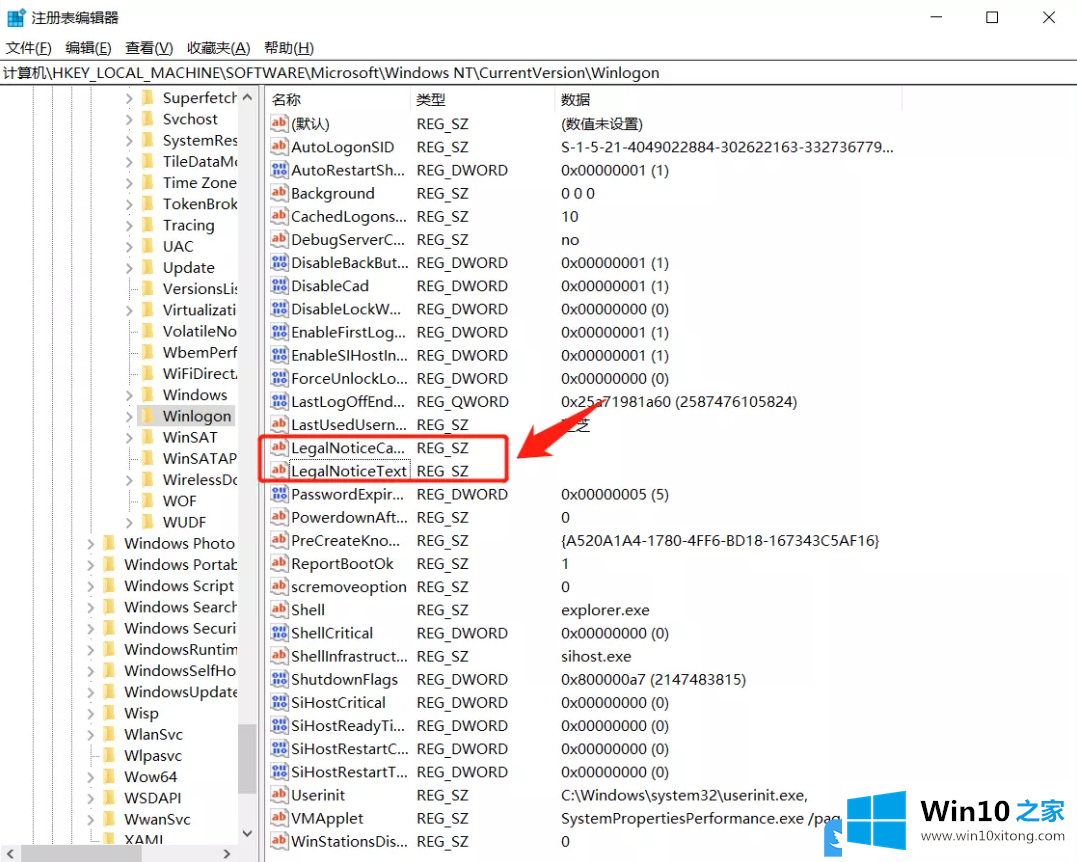Select the PowerdownAfterShutdown value row
Image resolution: width=1077 pixels, height=862 pixels.
(584, 517)
